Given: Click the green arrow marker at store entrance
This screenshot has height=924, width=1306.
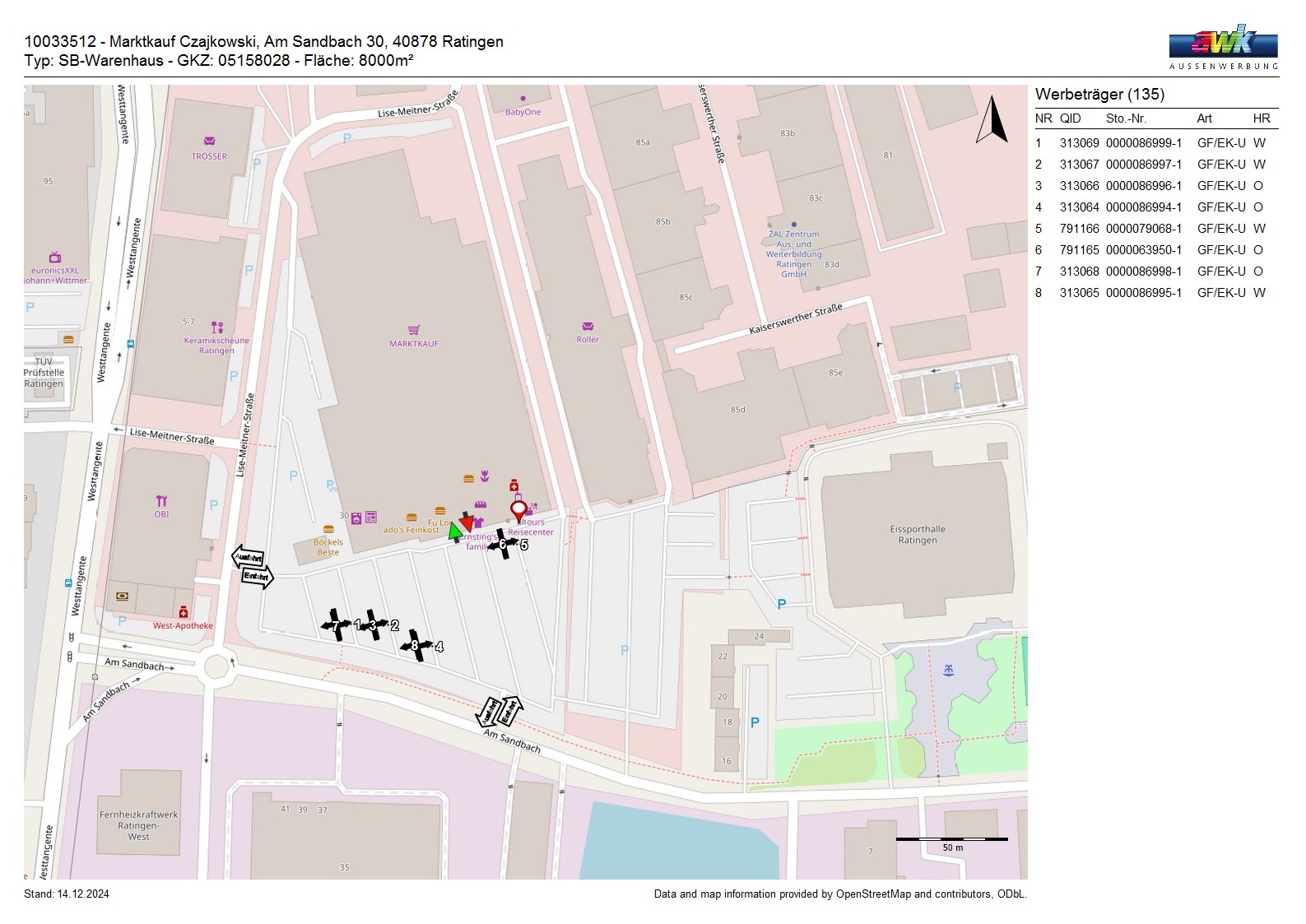Looking at the screenshot, I should tap(455, 532).
